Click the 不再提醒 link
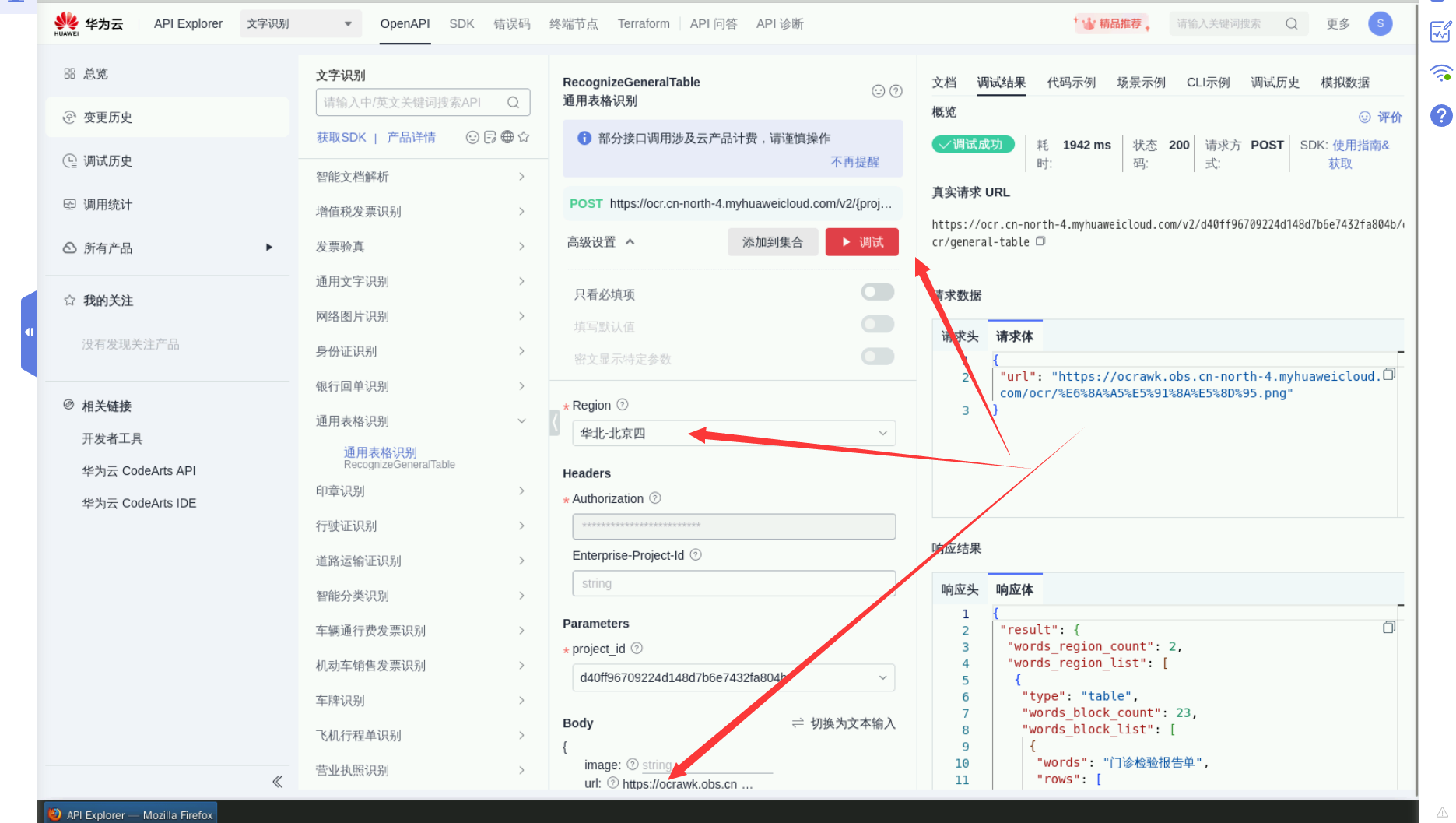This screenshot has height=823, width=1456. click(854, 162)
